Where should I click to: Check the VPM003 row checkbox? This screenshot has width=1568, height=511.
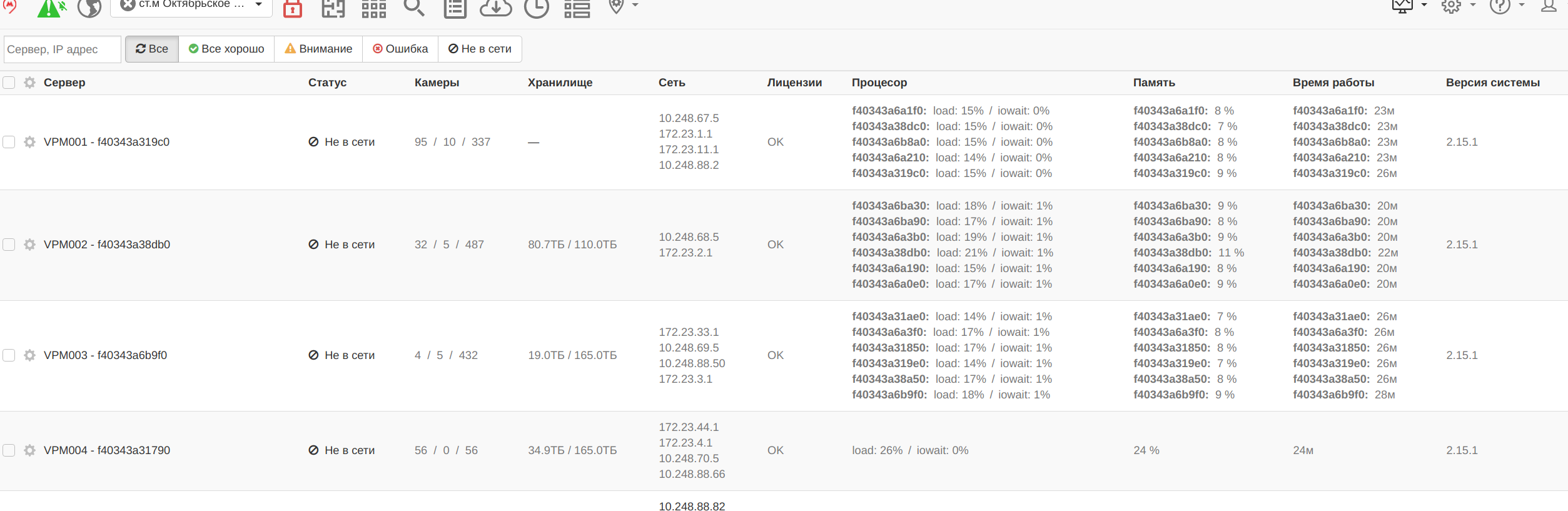point(9,355)
